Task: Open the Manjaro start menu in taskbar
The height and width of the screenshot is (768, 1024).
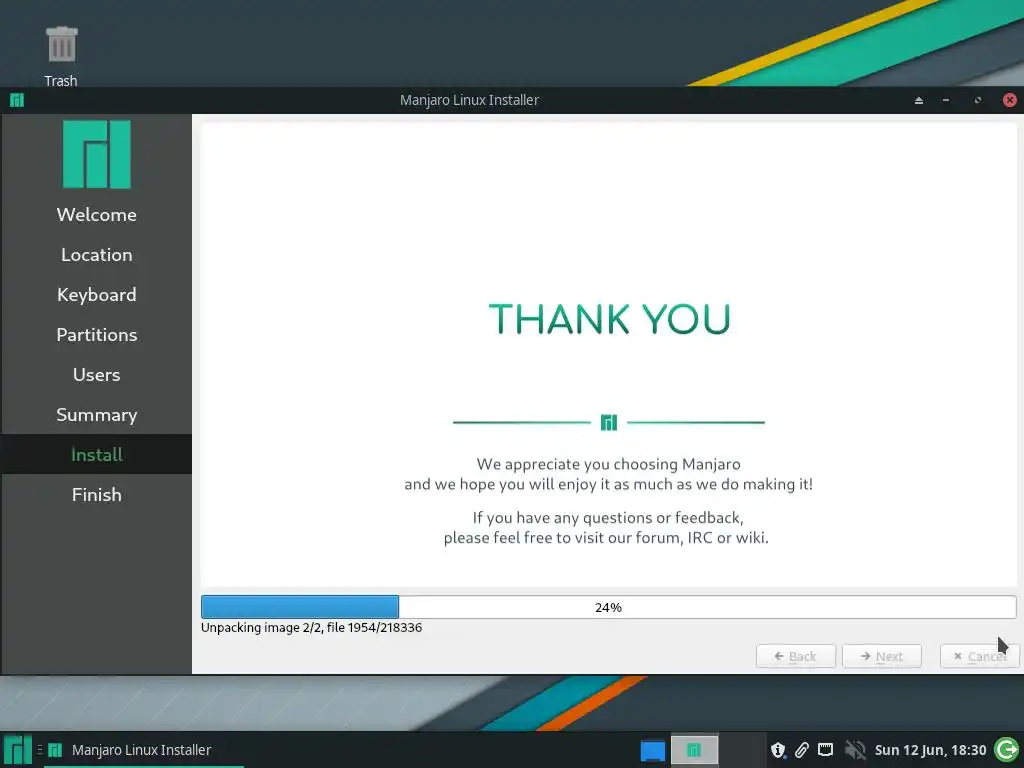Action: click(x=18, y=750)
